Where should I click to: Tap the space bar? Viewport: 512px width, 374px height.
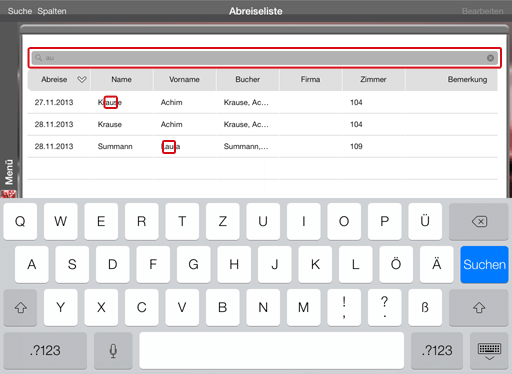point(272,350)
